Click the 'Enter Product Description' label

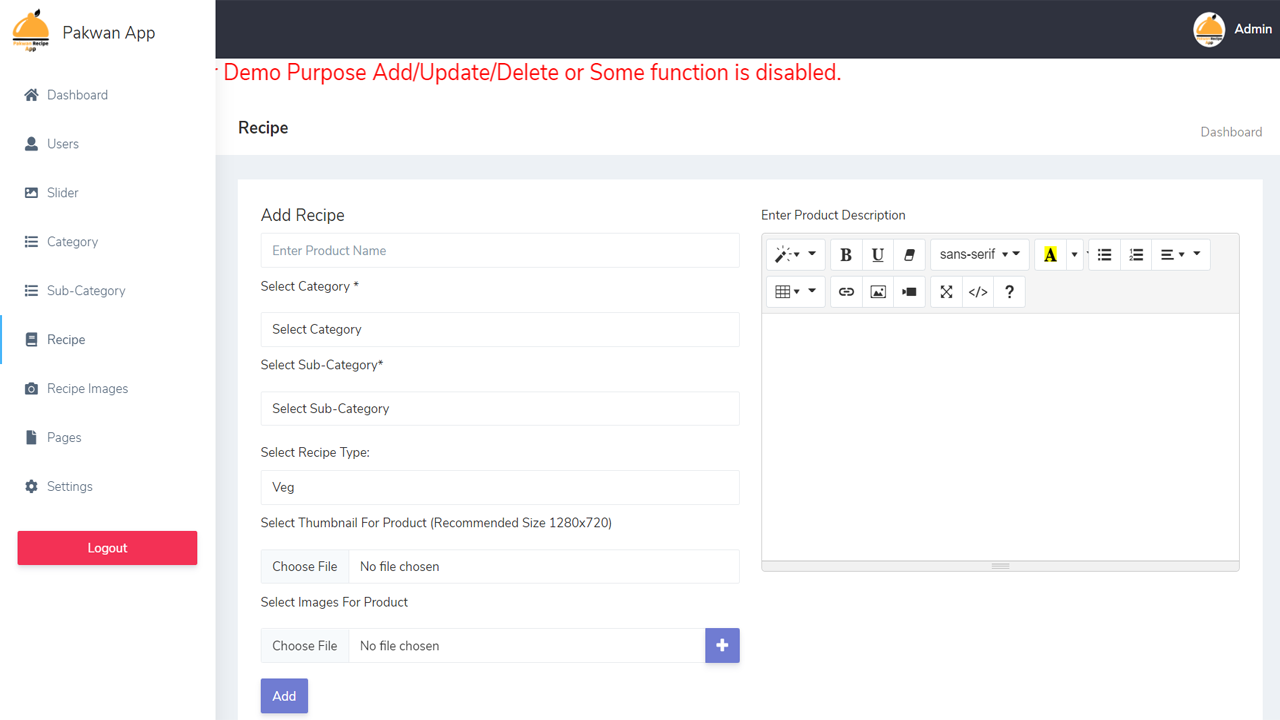click(x=833, y=215)
